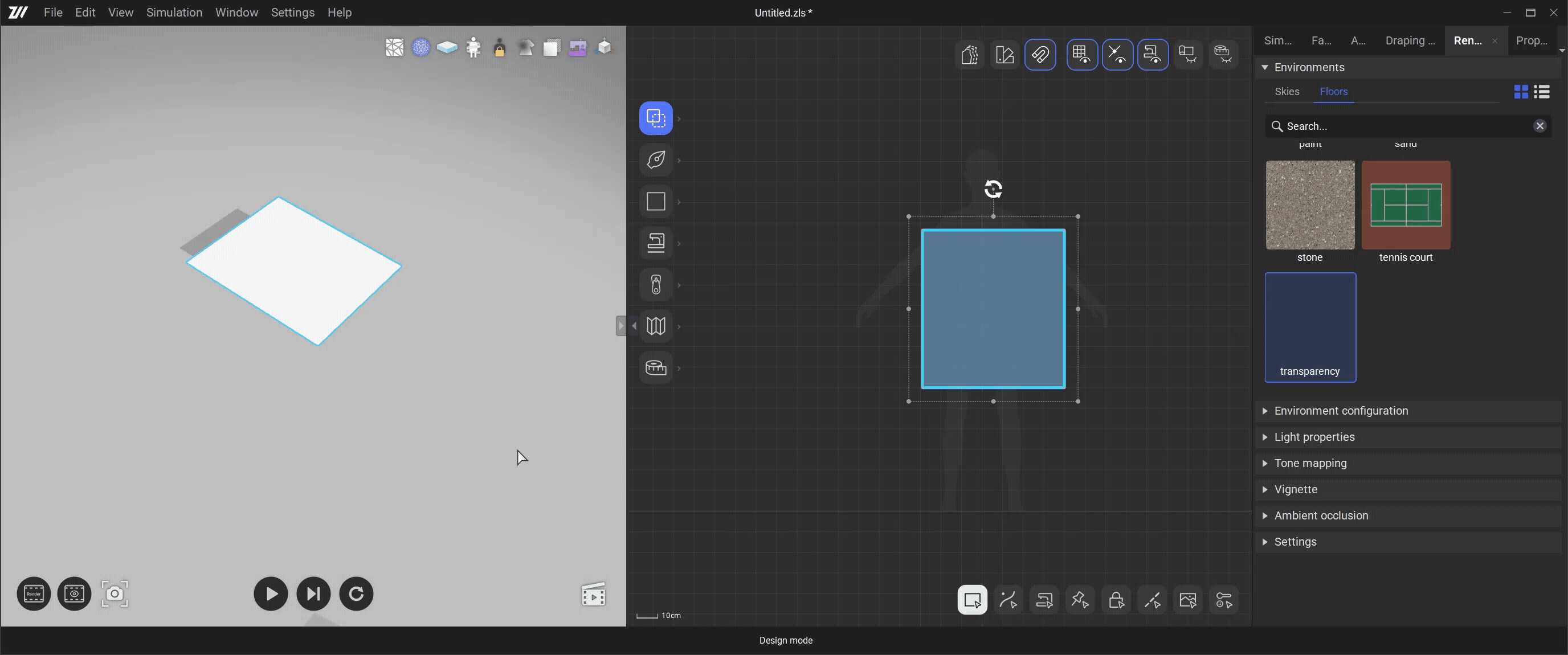Image resolution: width=1568 pixels, height=655 pixels.
Task: Click the cube gizmo icon in 3D toolbar
Action: point(604,47)
